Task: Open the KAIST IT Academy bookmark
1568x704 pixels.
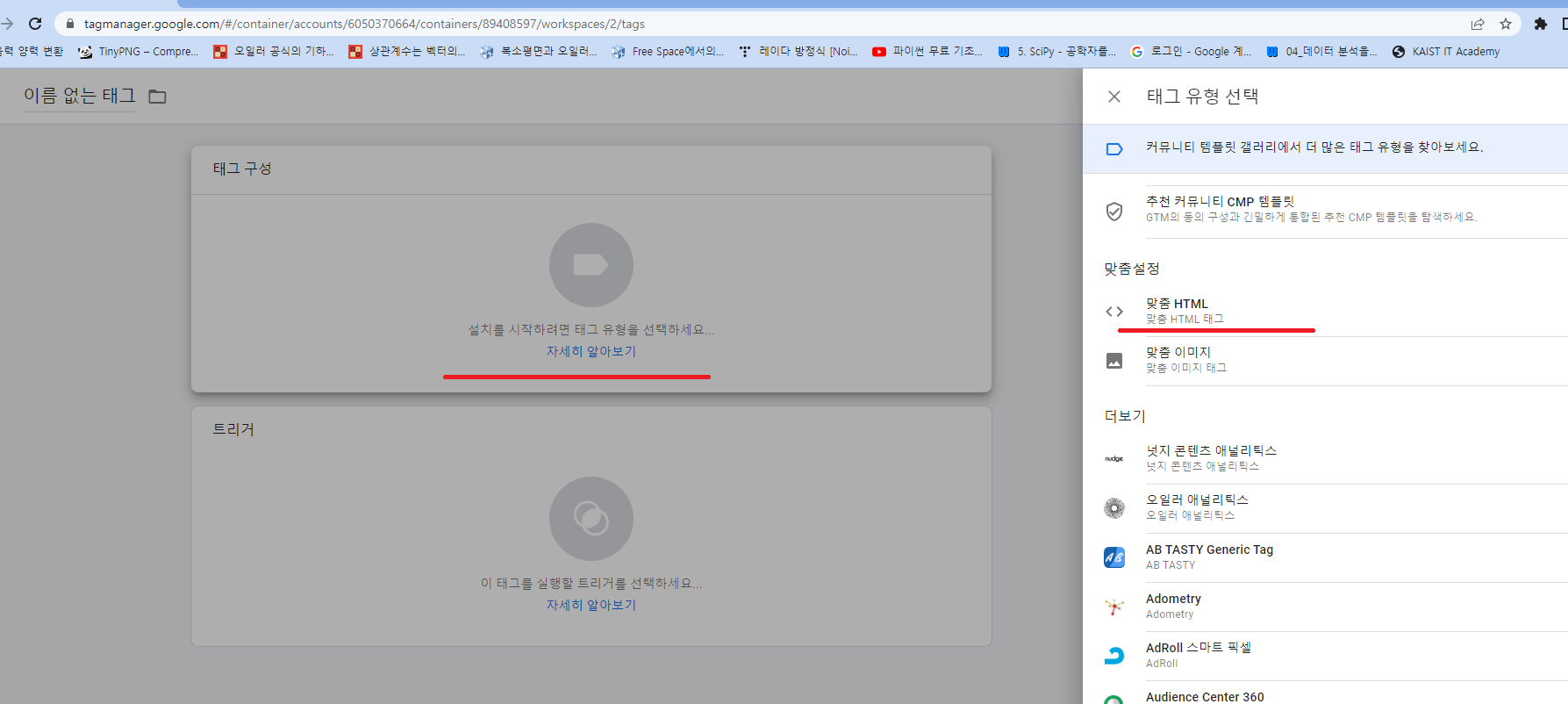Action: (1446, 52)
